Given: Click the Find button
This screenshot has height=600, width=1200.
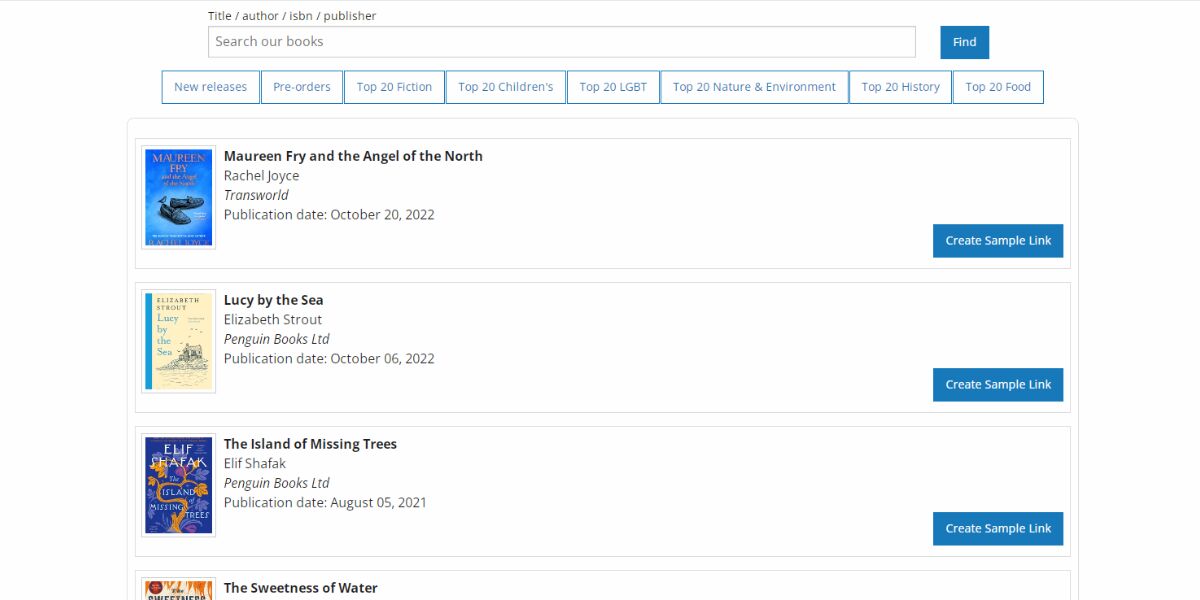Looking at the screenshot, I should point(963,42).
